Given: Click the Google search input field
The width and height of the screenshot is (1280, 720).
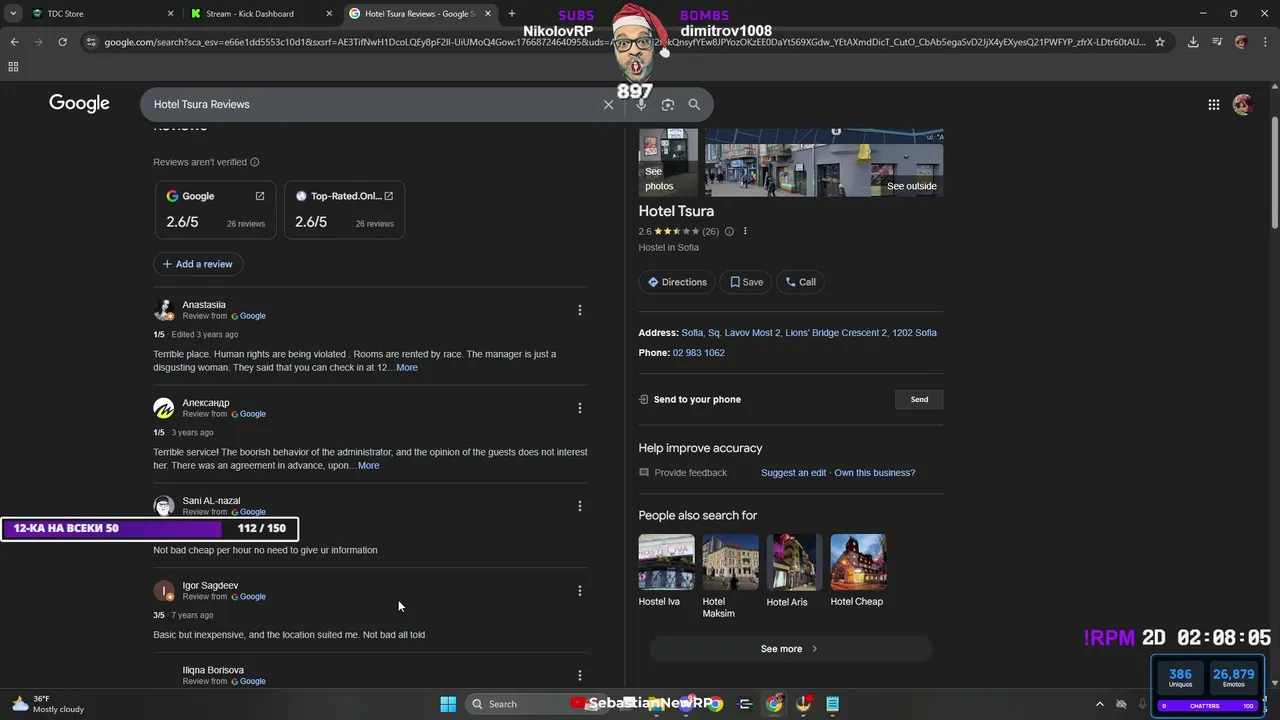Looking at the screenshot, I should click(370, 104).
